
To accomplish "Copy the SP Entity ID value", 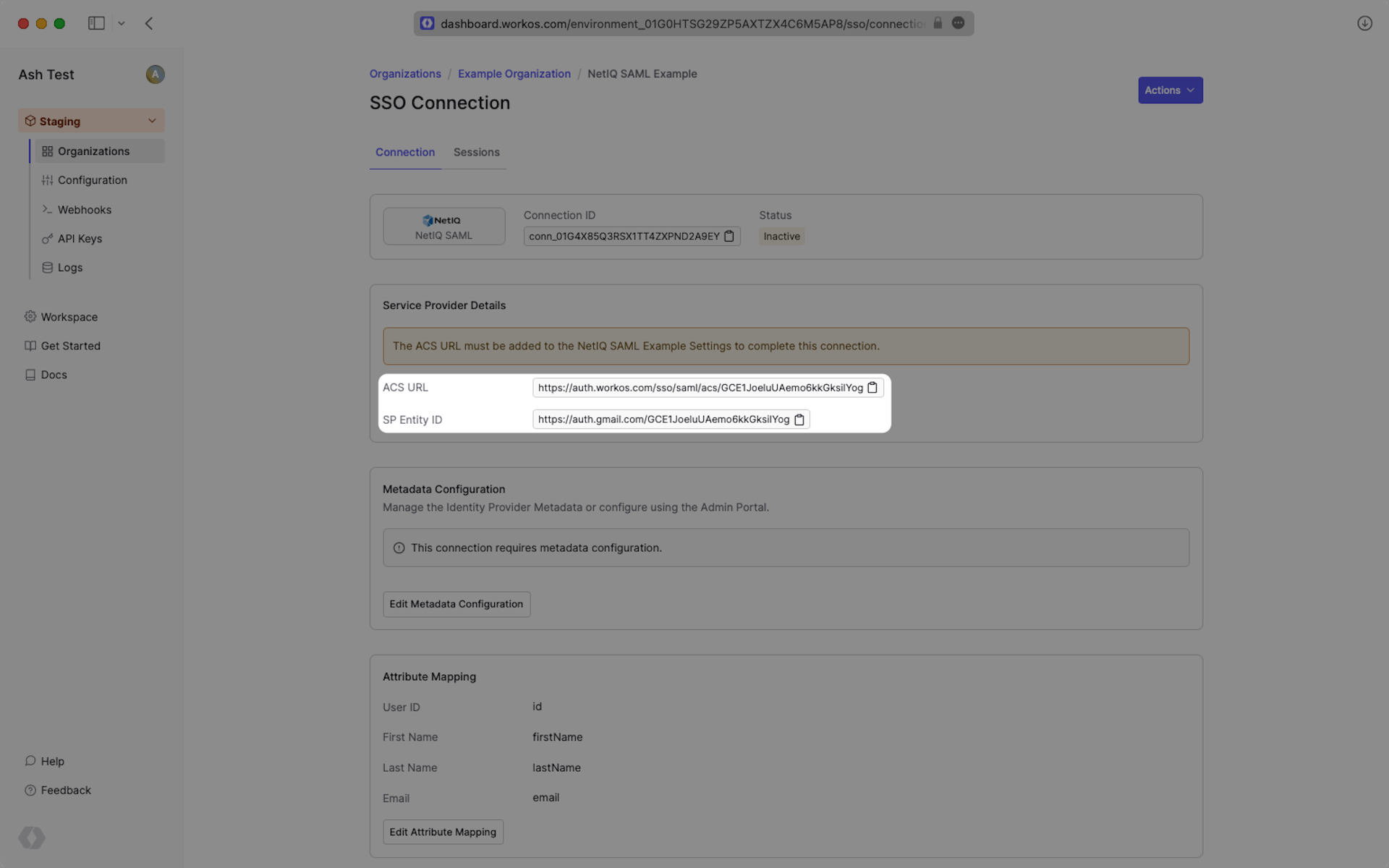I will (799, 420).
